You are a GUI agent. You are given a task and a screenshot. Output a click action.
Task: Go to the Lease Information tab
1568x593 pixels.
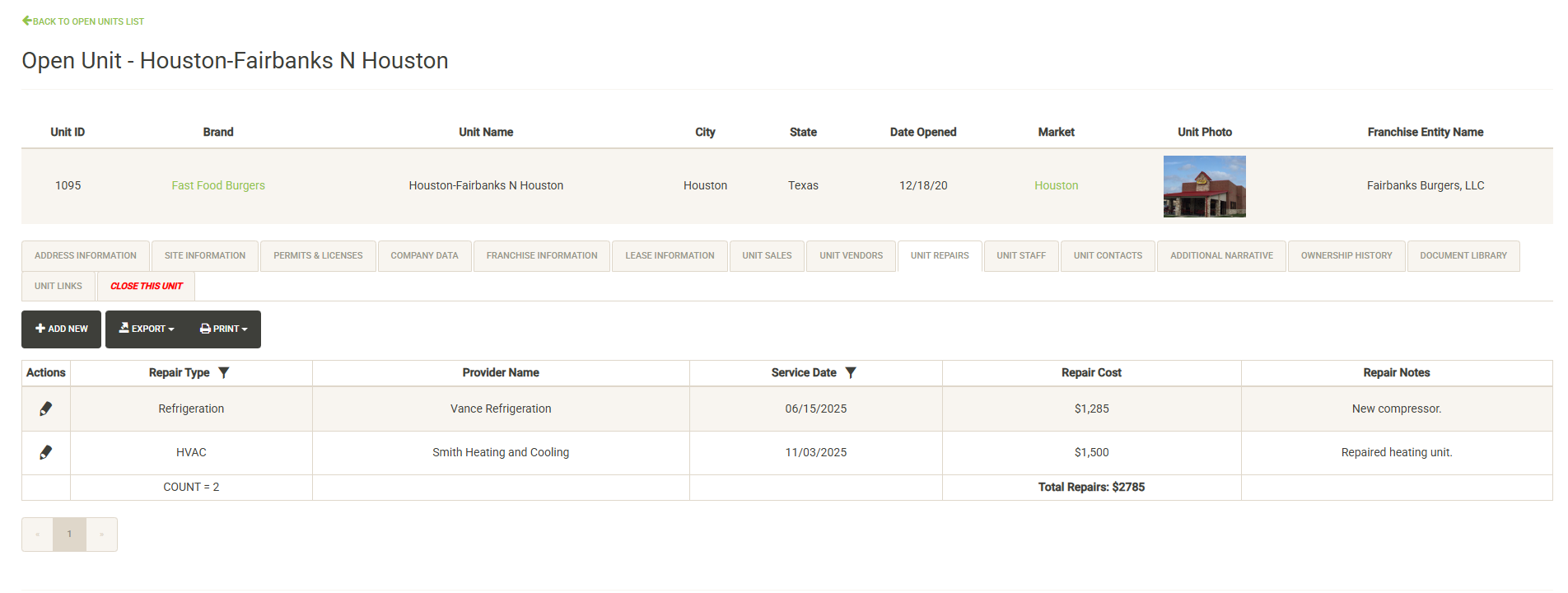(670, 256)
